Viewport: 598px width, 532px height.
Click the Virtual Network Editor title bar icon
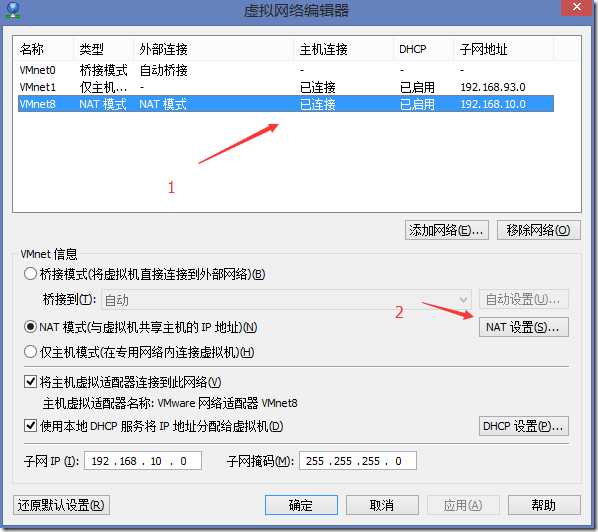[13, 10]
